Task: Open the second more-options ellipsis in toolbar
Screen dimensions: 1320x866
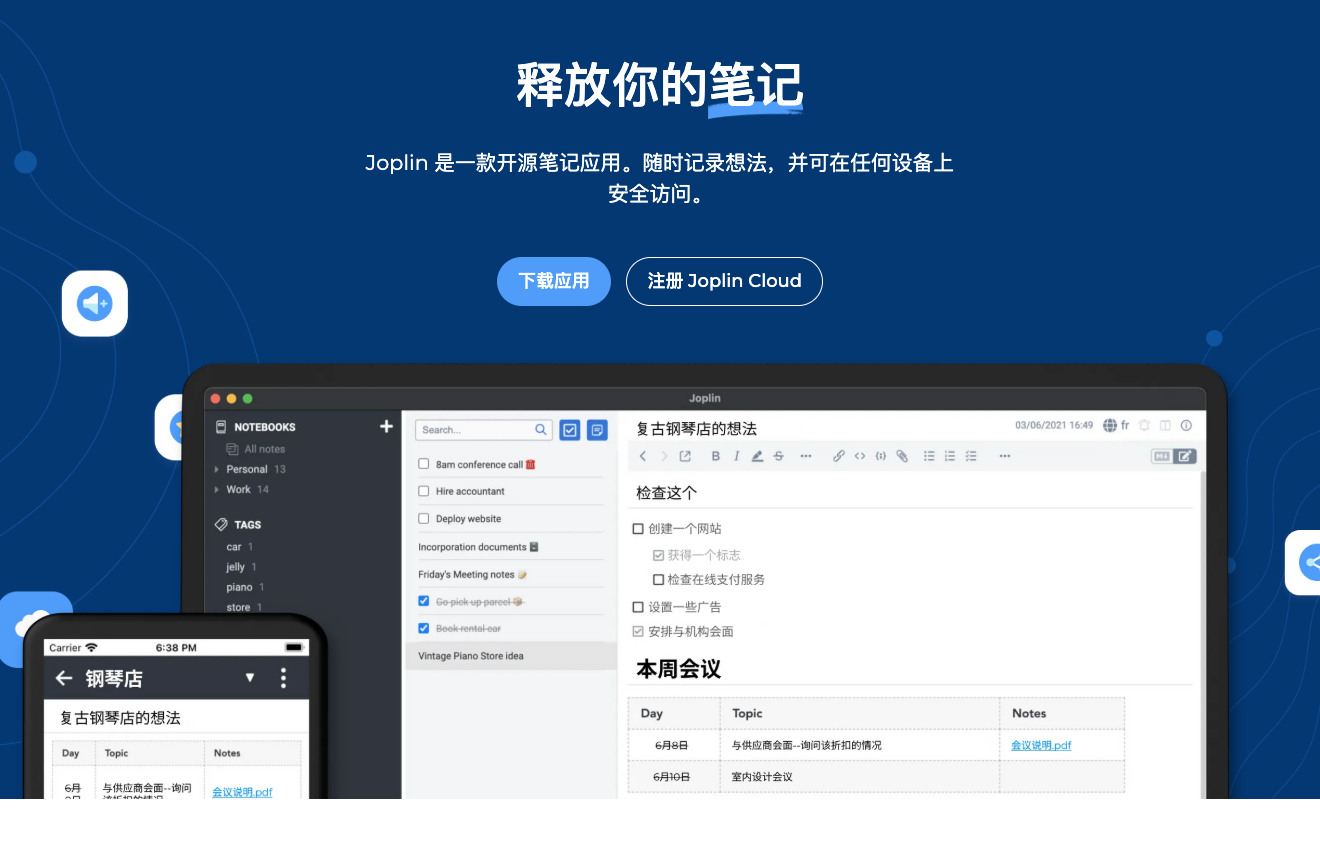Action: click(1005, 456)
